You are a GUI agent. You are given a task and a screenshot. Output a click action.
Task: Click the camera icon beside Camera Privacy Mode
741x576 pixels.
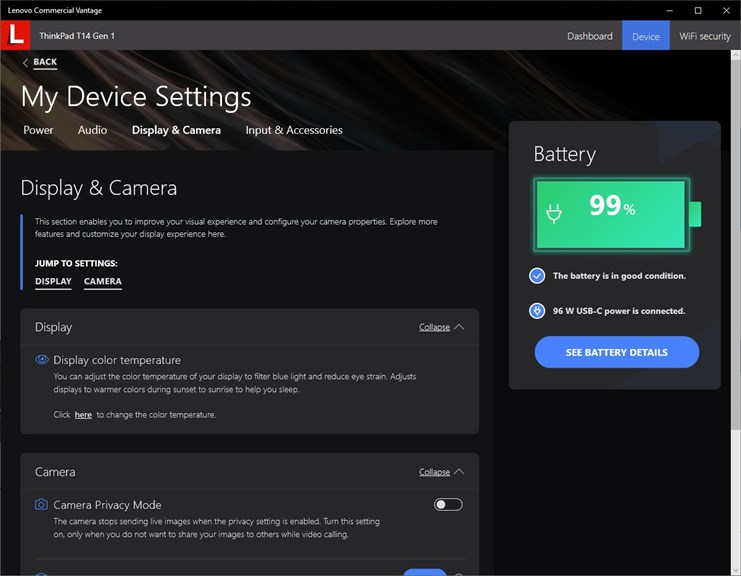tap(42, 504)
